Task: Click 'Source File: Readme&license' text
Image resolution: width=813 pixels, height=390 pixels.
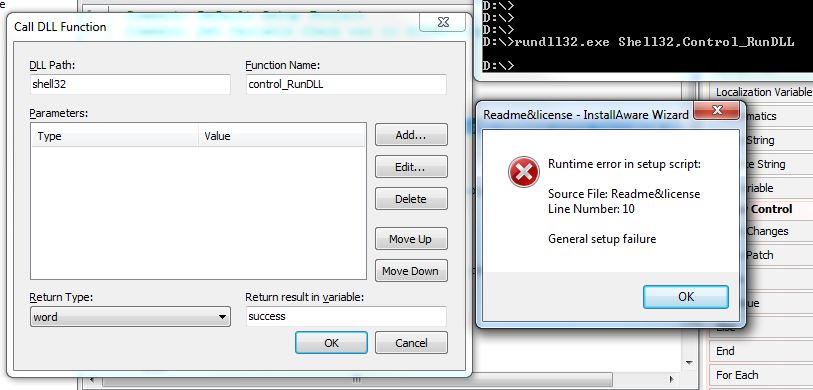Action: [x=624, y=194]
